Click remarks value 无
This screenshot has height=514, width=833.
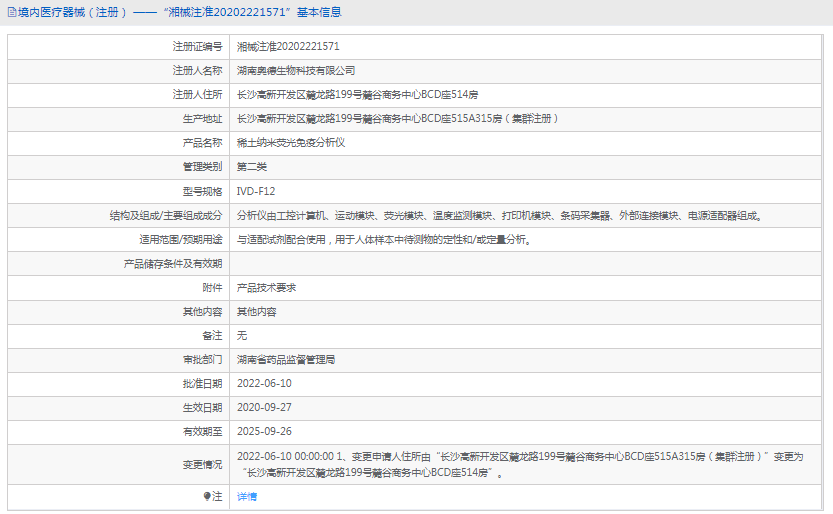(x=242, y=336)
